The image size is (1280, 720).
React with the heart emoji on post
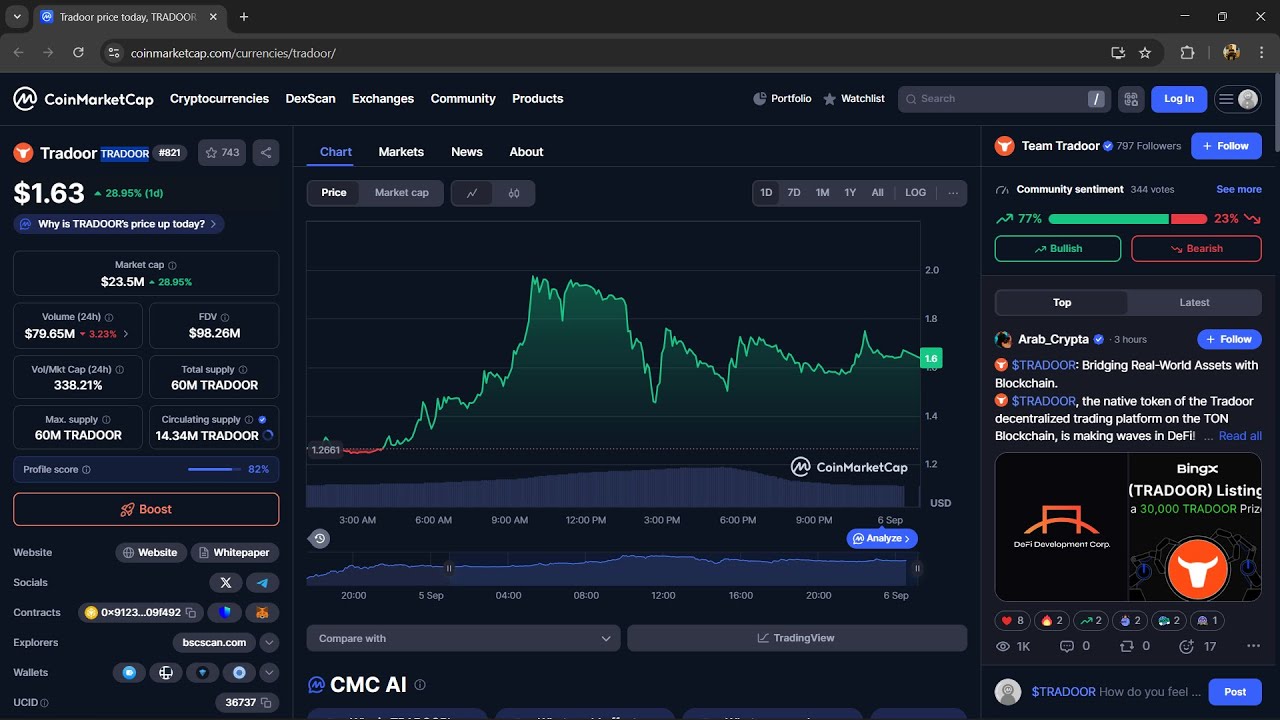1011,620
